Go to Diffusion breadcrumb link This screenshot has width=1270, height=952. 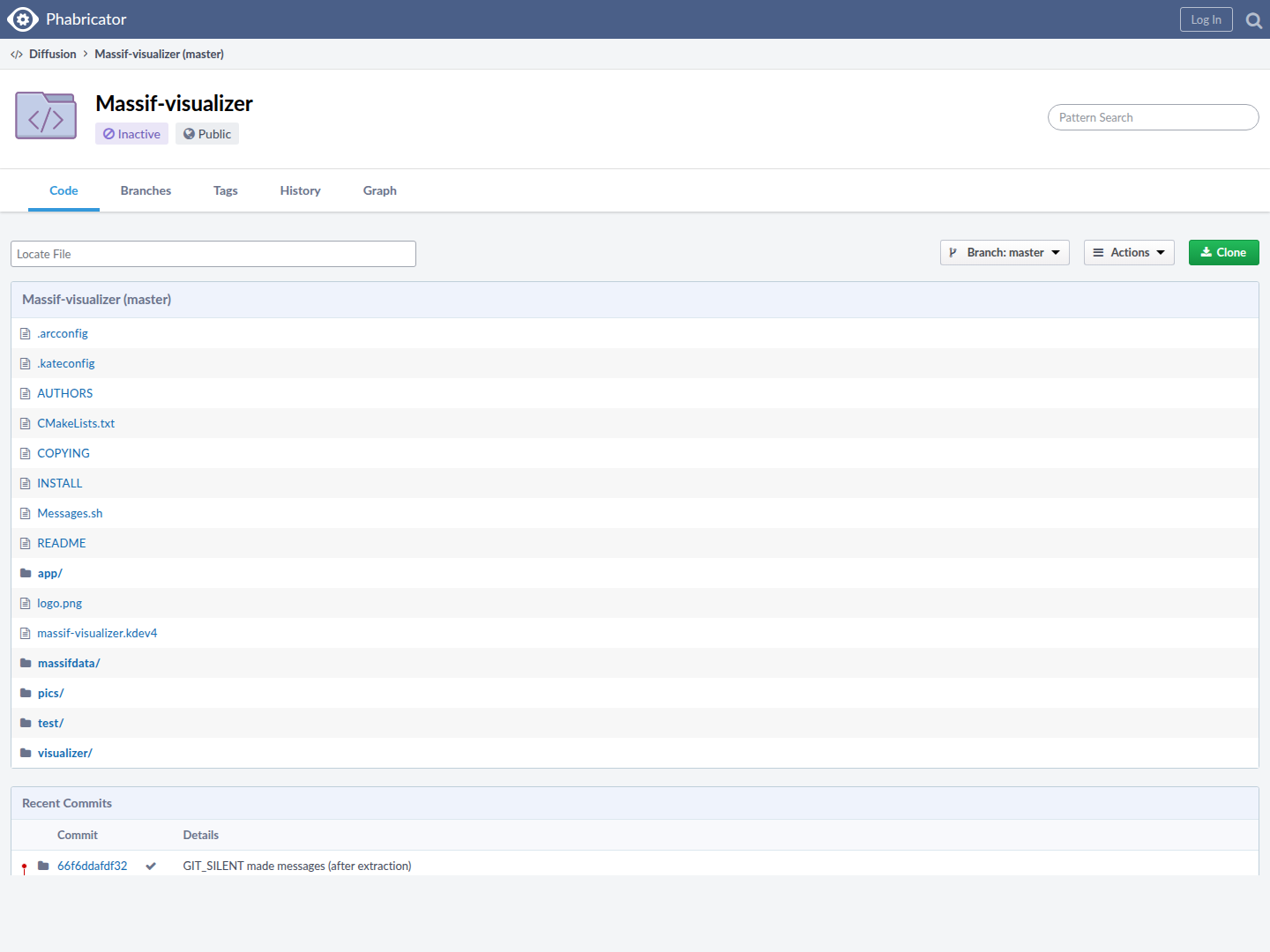(53, 55)
